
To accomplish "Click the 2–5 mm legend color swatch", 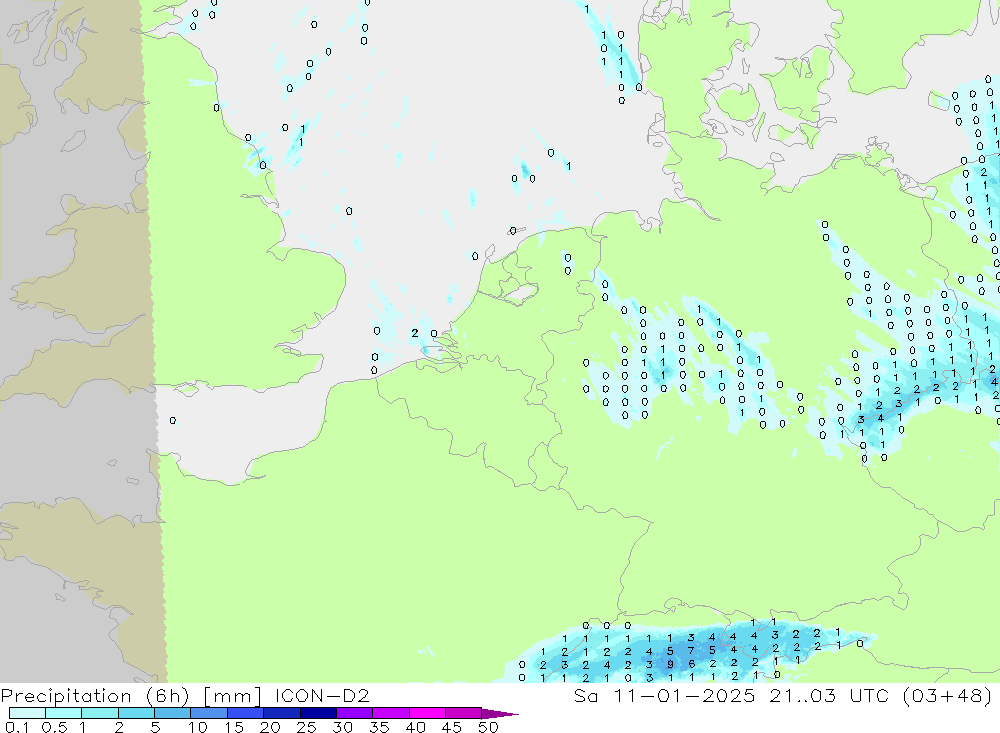I will (136, 713).
